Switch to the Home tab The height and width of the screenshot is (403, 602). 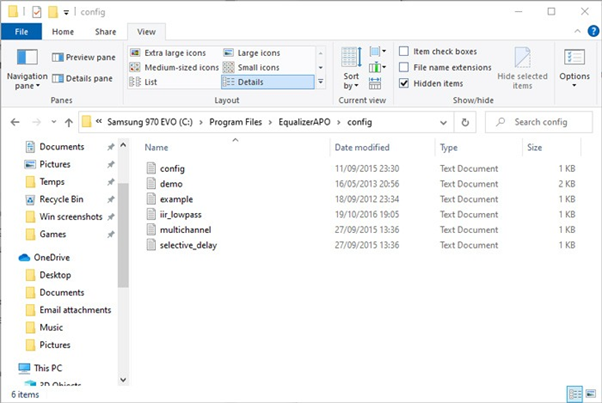pyautogui.click(x=63, y=32)
